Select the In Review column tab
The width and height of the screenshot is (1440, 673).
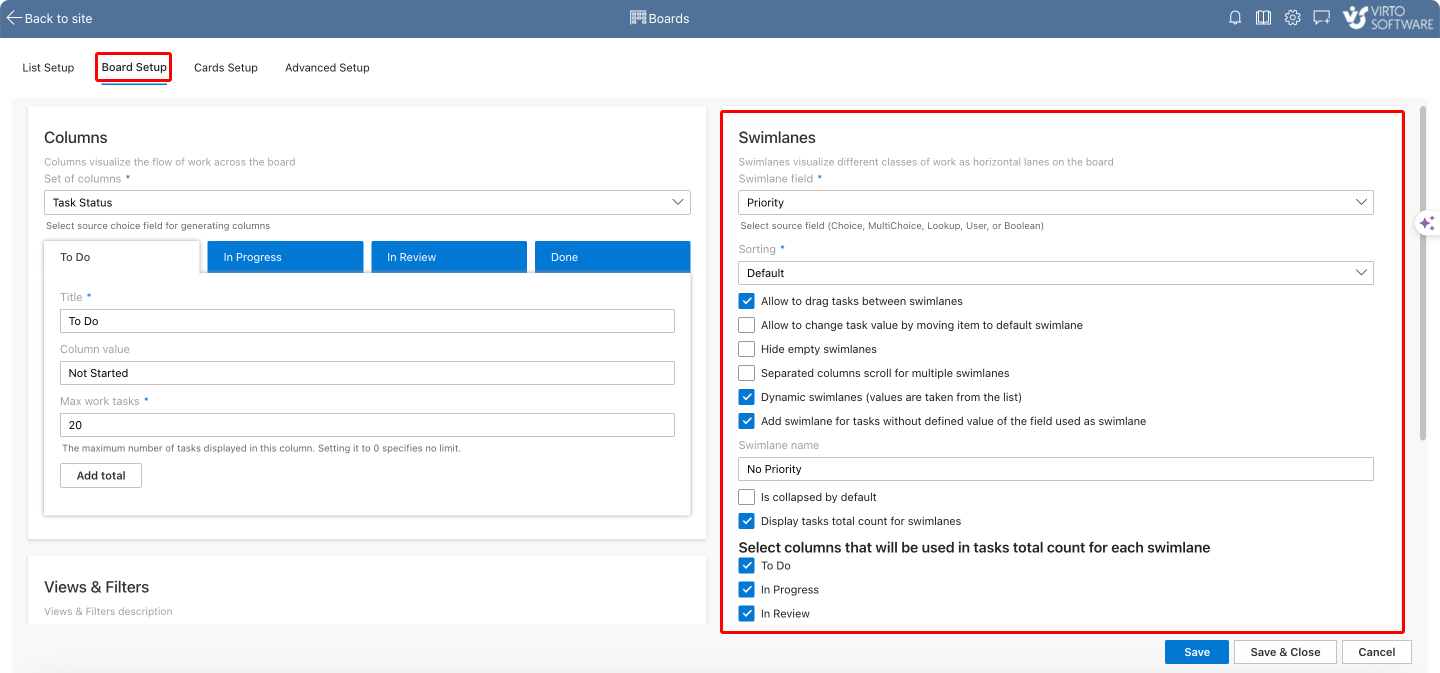click(449, 257)
